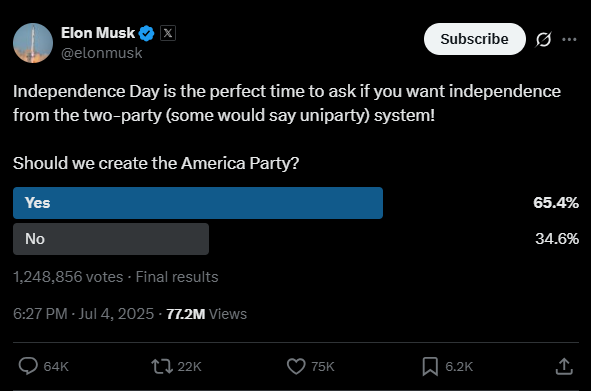Image resolution: width=591 pixels, height=391 pixels.
Task: Subscribe to Elon Musk
Action: (475, 39)
